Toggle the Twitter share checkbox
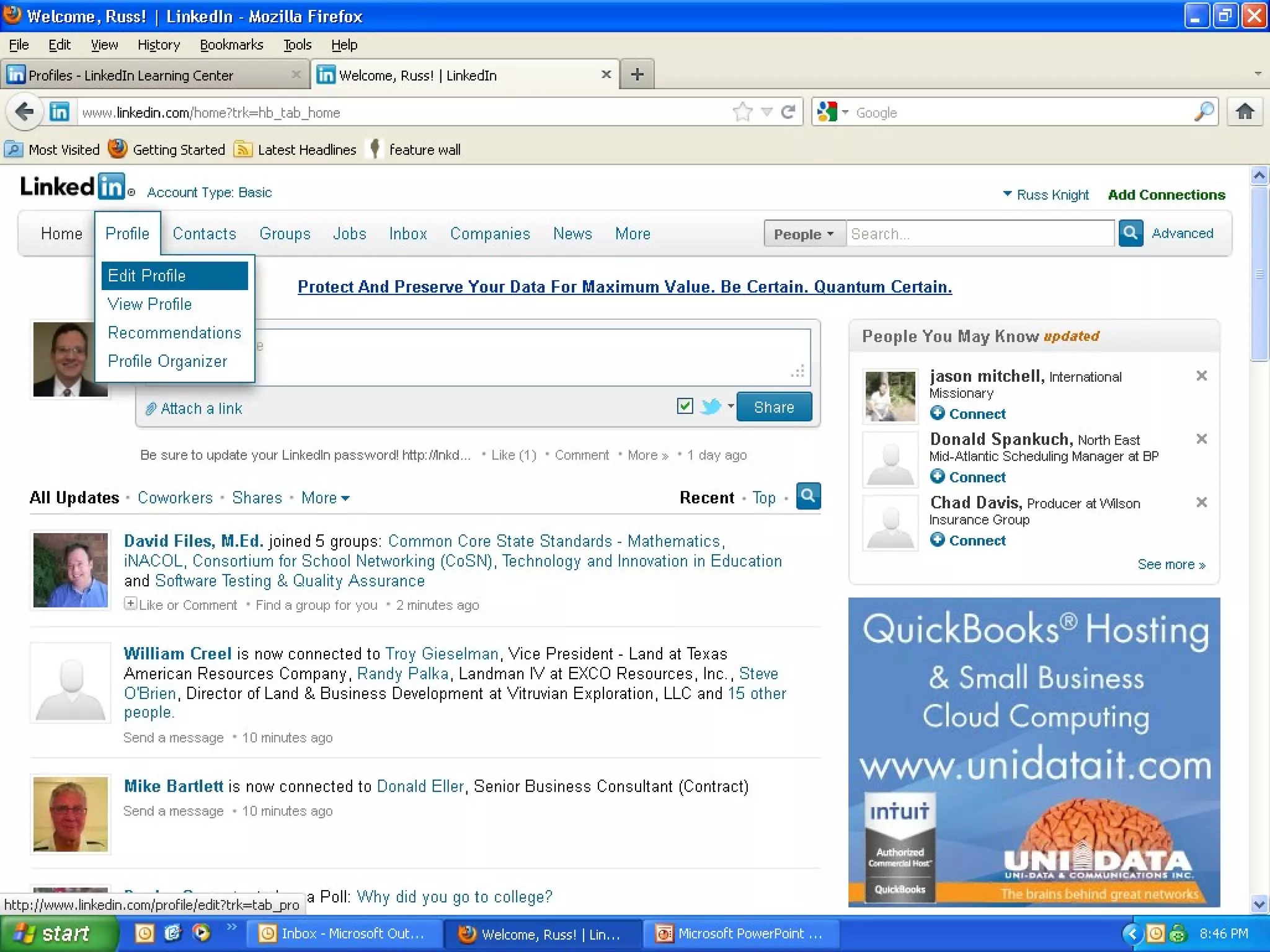Screen dimensions: 1270x952 pos(685,407)
